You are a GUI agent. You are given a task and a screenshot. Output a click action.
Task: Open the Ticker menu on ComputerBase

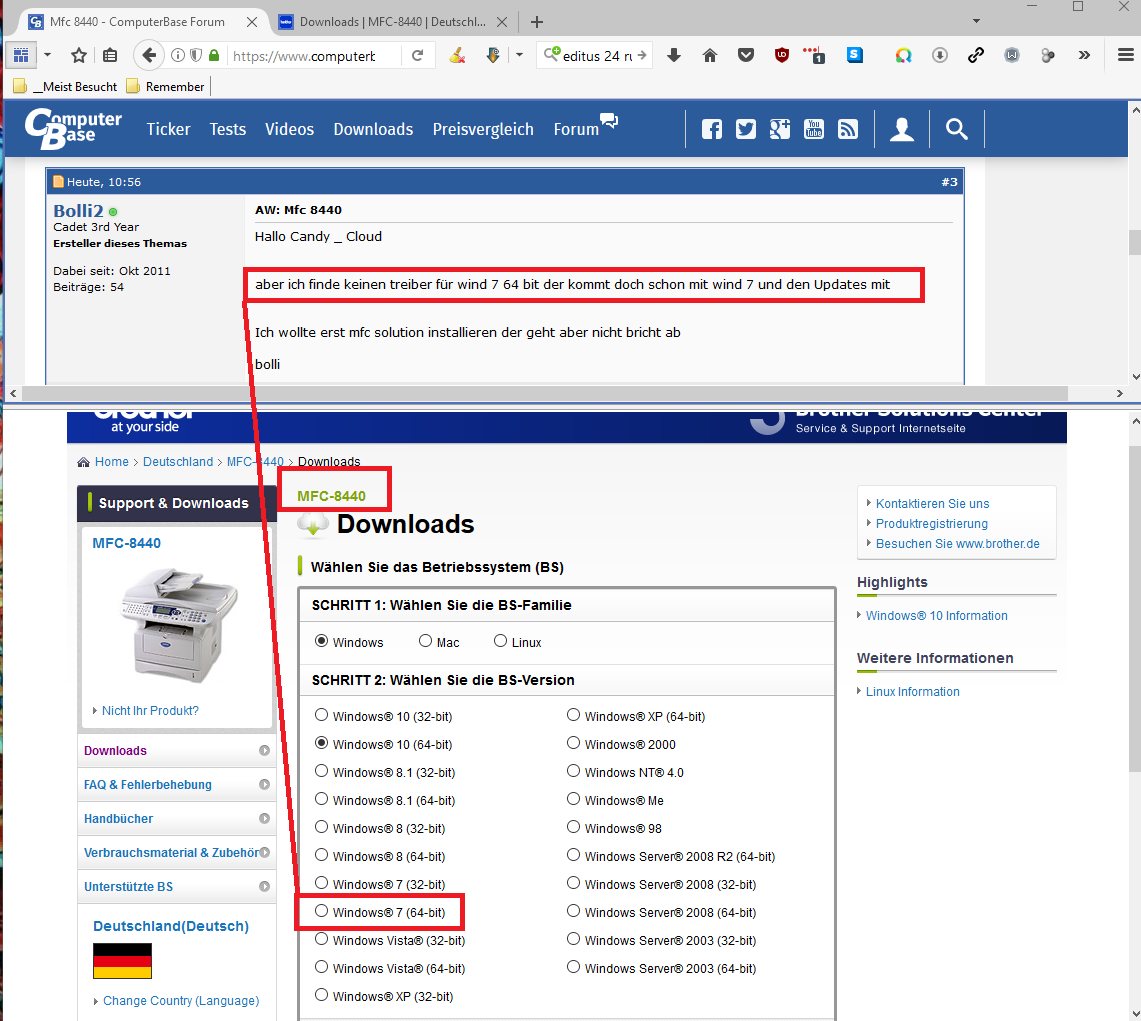168,130
